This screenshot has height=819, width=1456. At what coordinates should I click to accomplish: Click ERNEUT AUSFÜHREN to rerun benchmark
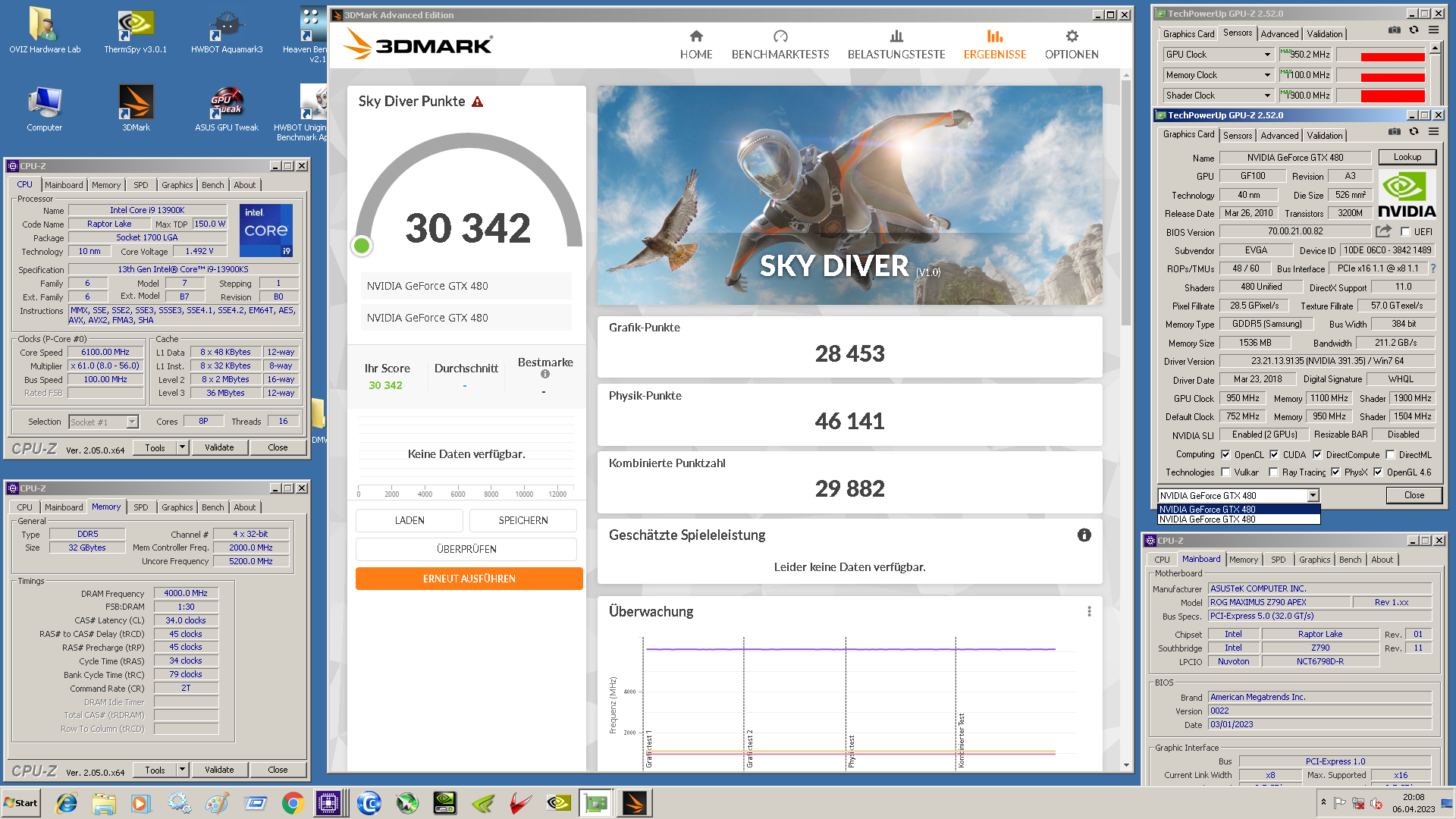469,579
